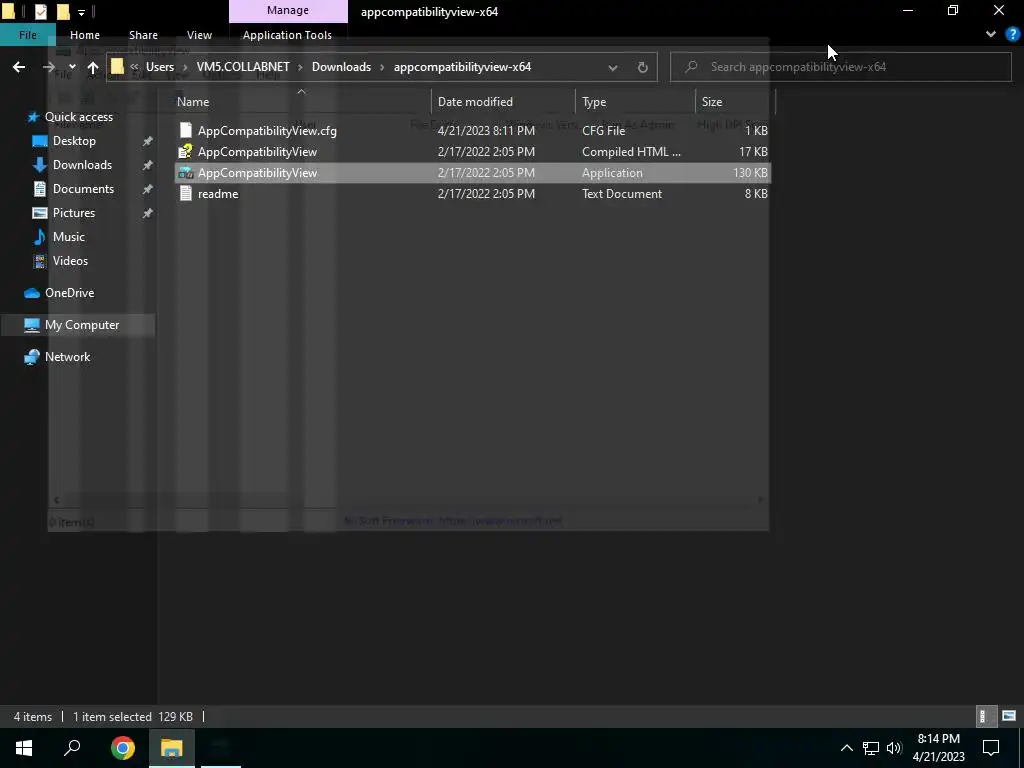1024x768 pixels.
Task: Open Network in the navigation pane
Action: [67, 357]
